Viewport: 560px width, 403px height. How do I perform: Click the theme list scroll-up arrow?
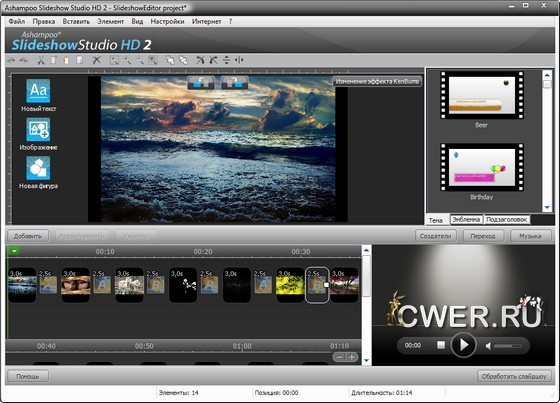(547, 75)
